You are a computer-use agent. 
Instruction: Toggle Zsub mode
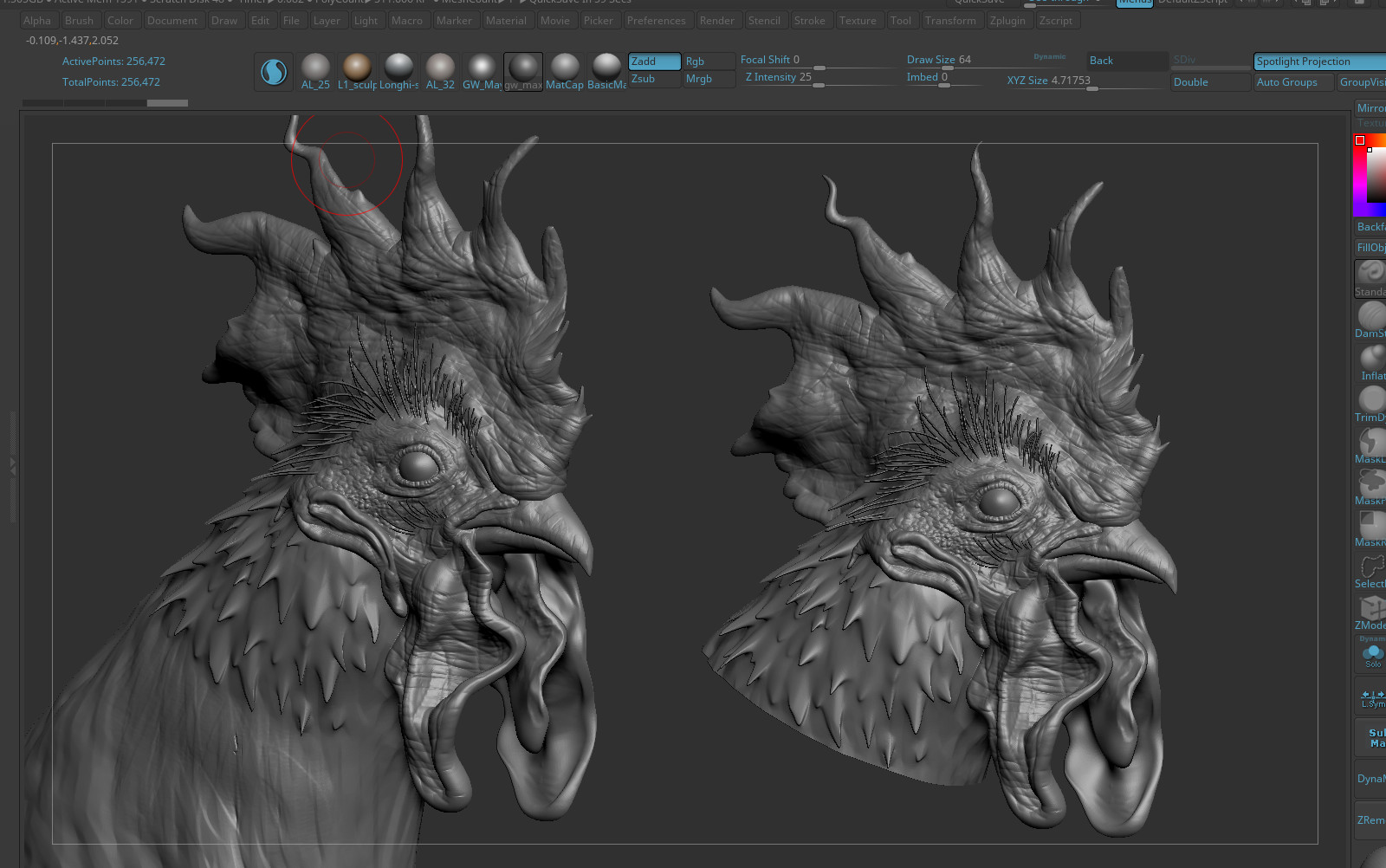(x=654, y=79)
